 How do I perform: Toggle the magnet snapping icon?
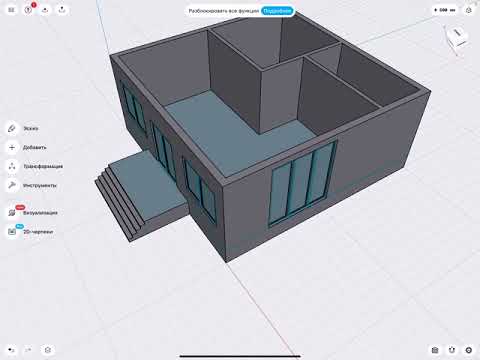[x=452, y=350]
